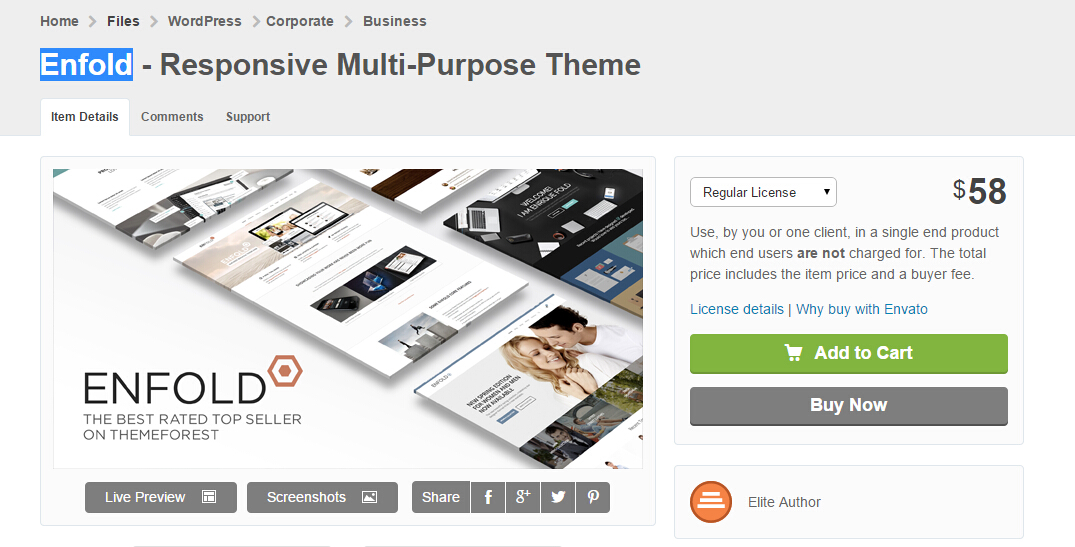Viewport: 1075px width, 547px height.
Task: Pin the theme on Pinterest
Action: (593, 497)
